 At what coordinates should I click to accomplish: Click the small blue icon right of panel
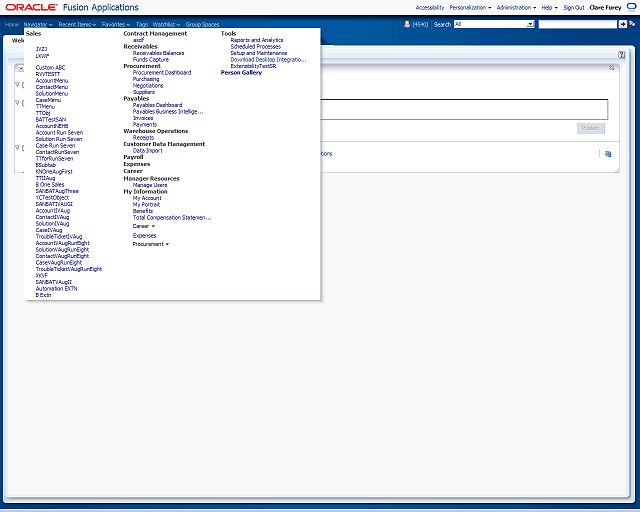point(606,154)
